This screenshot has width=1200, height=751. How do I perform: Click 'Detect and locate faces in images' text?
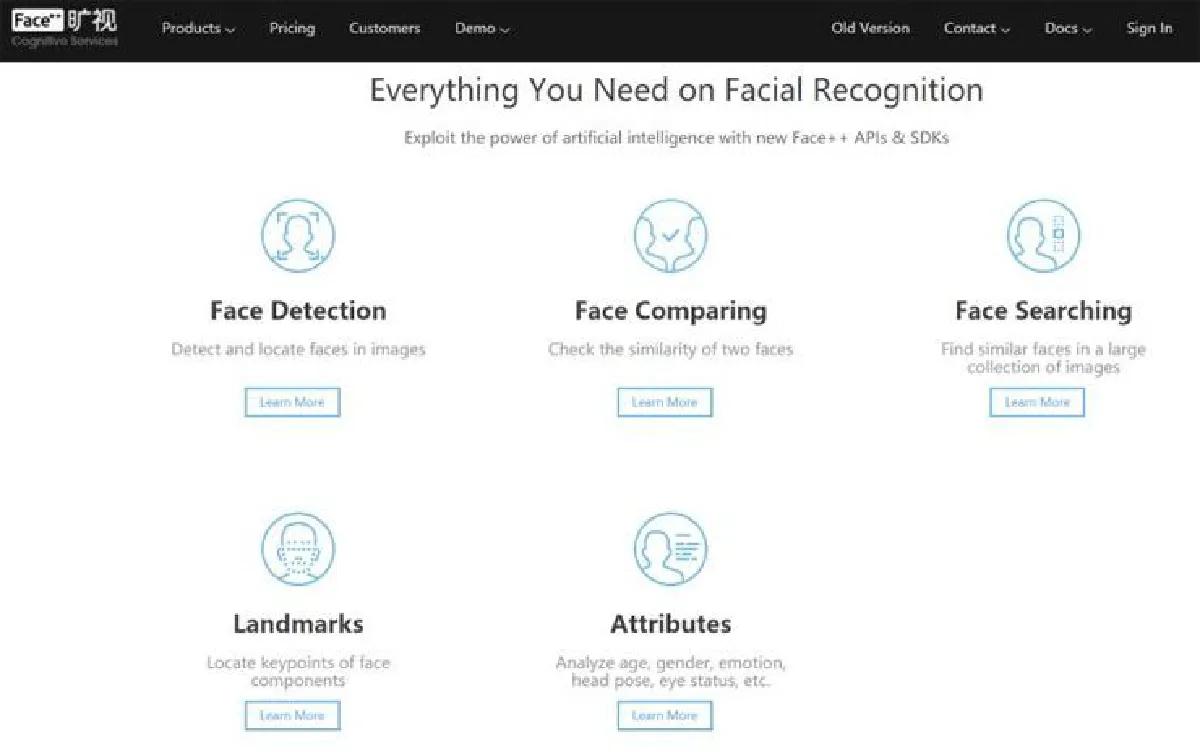(298, 350)
